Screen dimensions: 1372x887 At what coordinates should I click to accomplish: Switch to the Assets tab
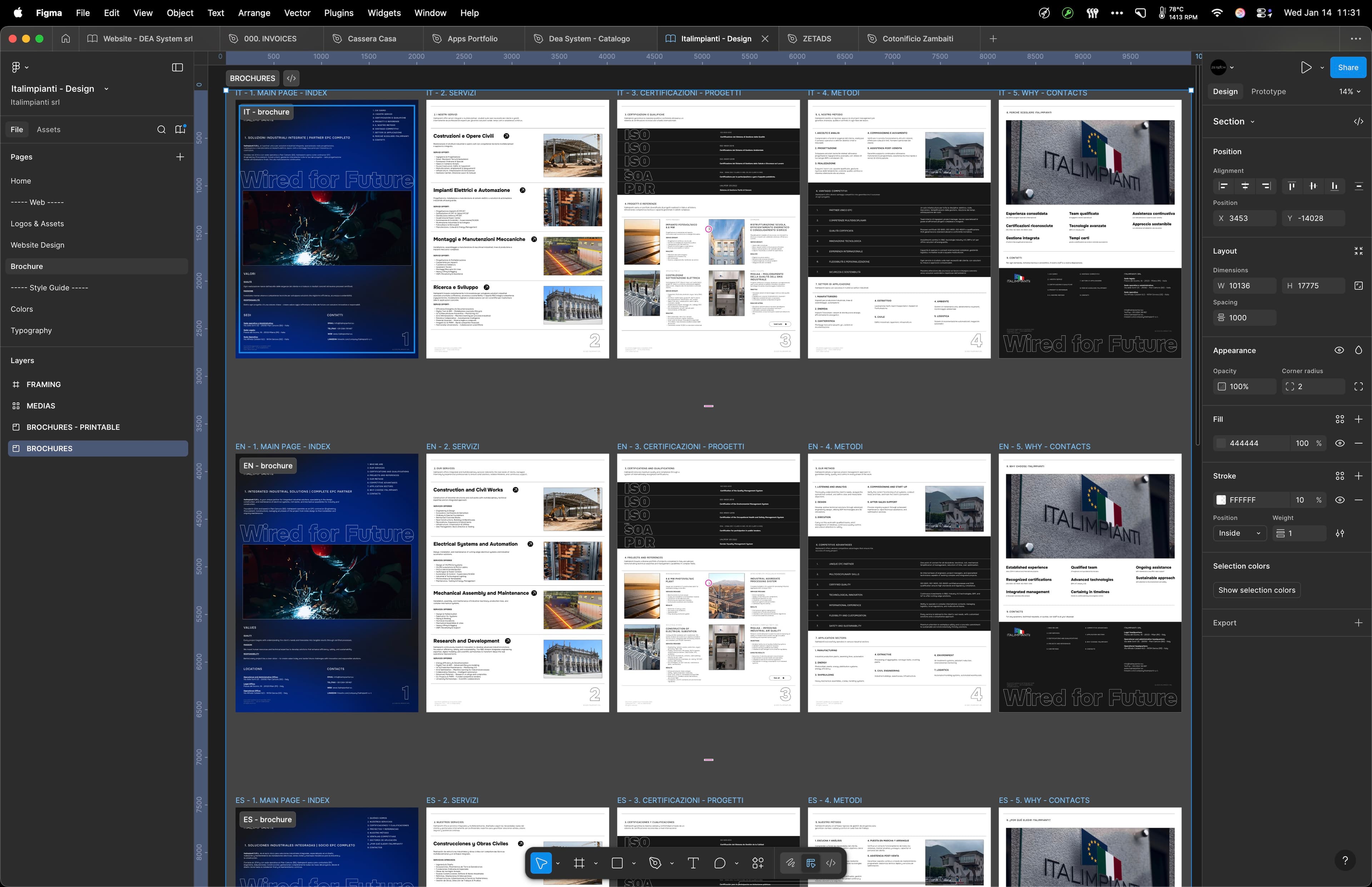pyautogui.click(x=48, y=130)
